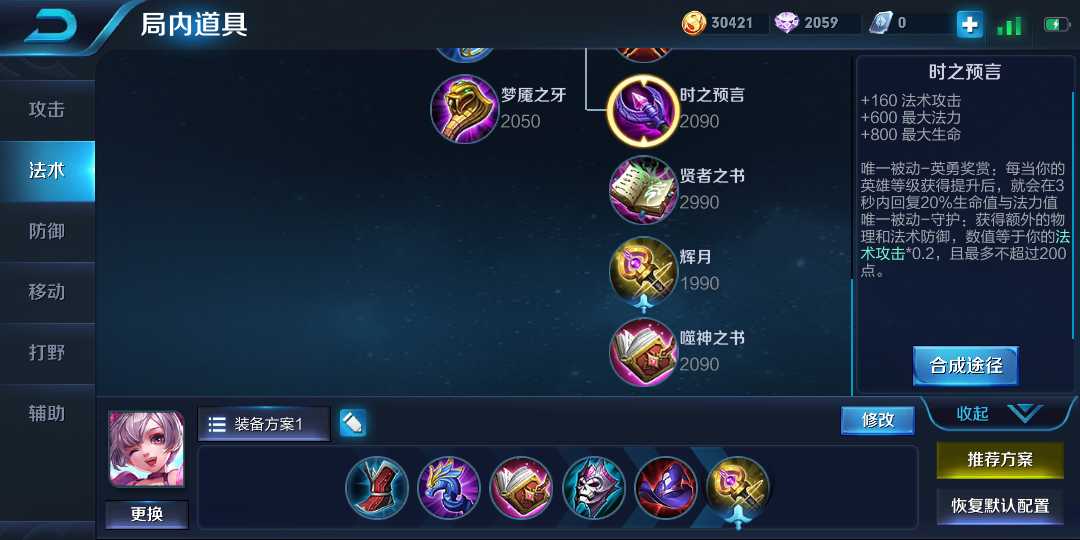Switch to the 防御 category tab
The width and height of the screenshot is (1080, 540).
pyautogui.click(x=47, y=231)
